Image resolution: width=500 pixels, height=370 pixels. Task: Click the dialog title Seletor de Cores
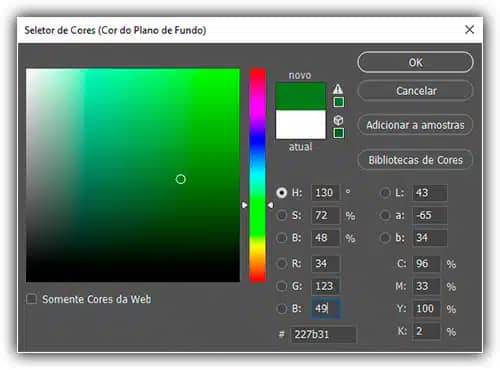pos(115,30)
